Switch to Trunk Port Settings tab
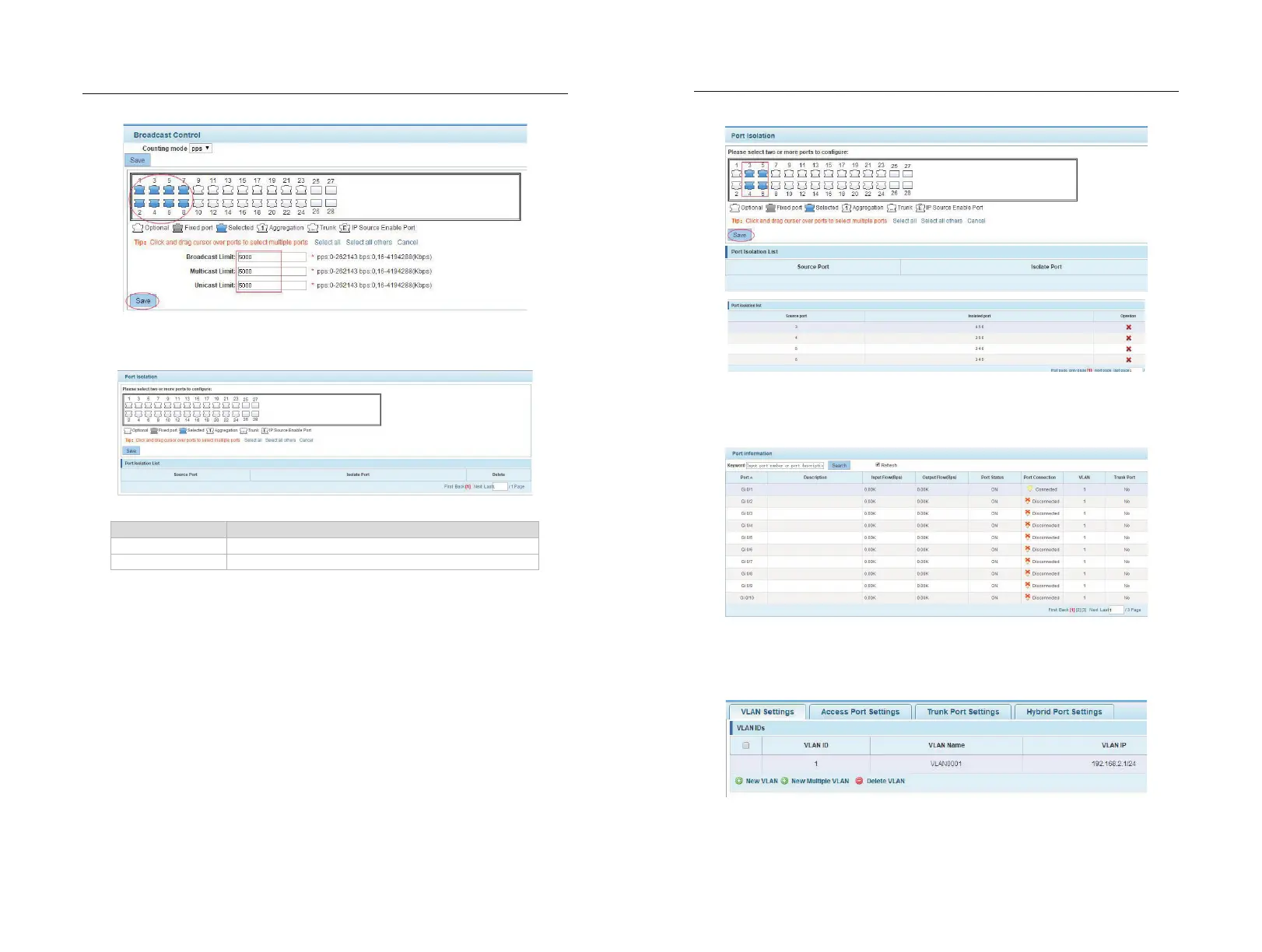 tap(962, 712)
